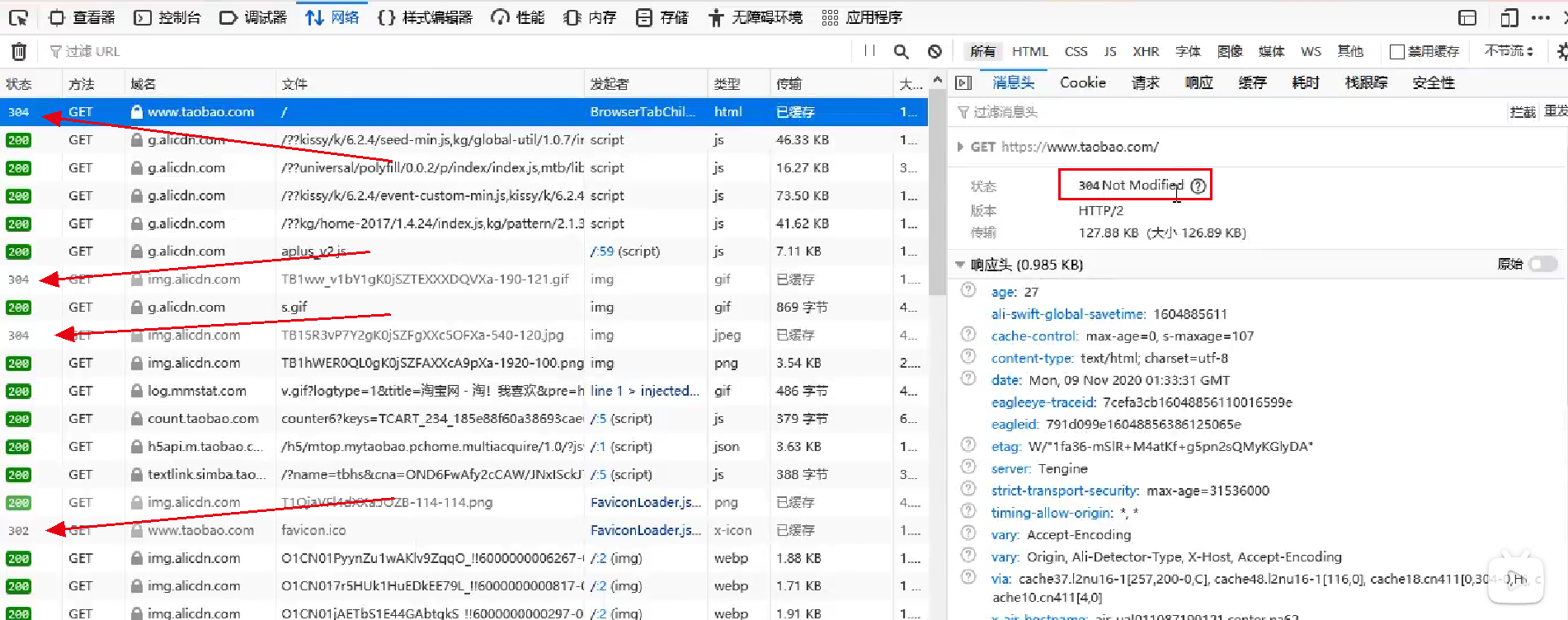Click the iframe picker icon in toolbar
1568x620 pixels.
tap(1467, 17)
